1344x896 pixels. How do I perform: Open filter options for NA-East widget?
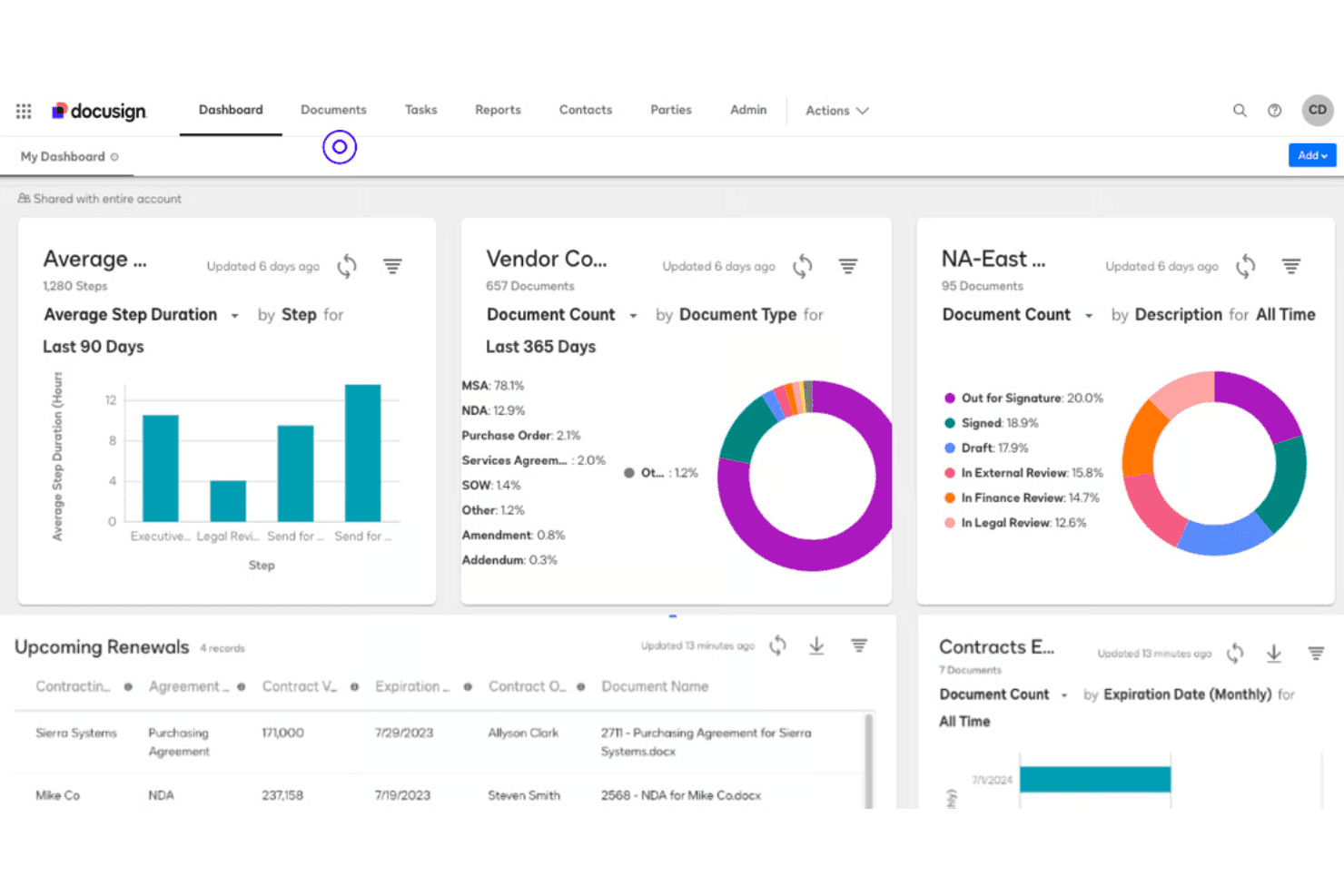(1291, 266)
